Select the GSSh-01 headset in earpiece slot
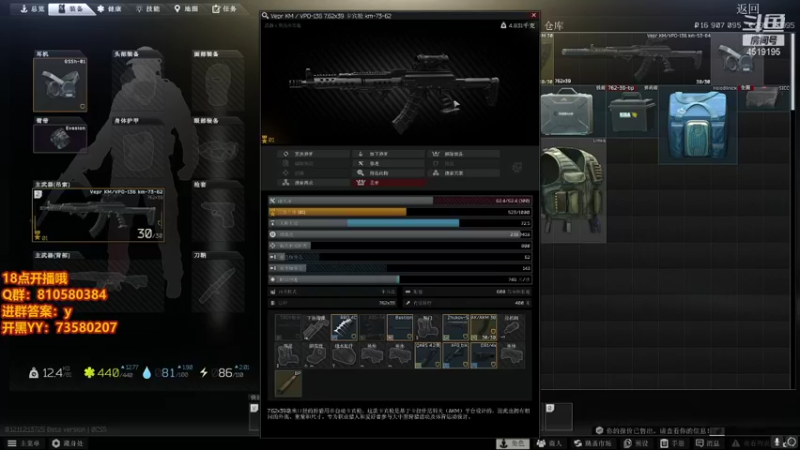800x450 pixels. (60, 84)
